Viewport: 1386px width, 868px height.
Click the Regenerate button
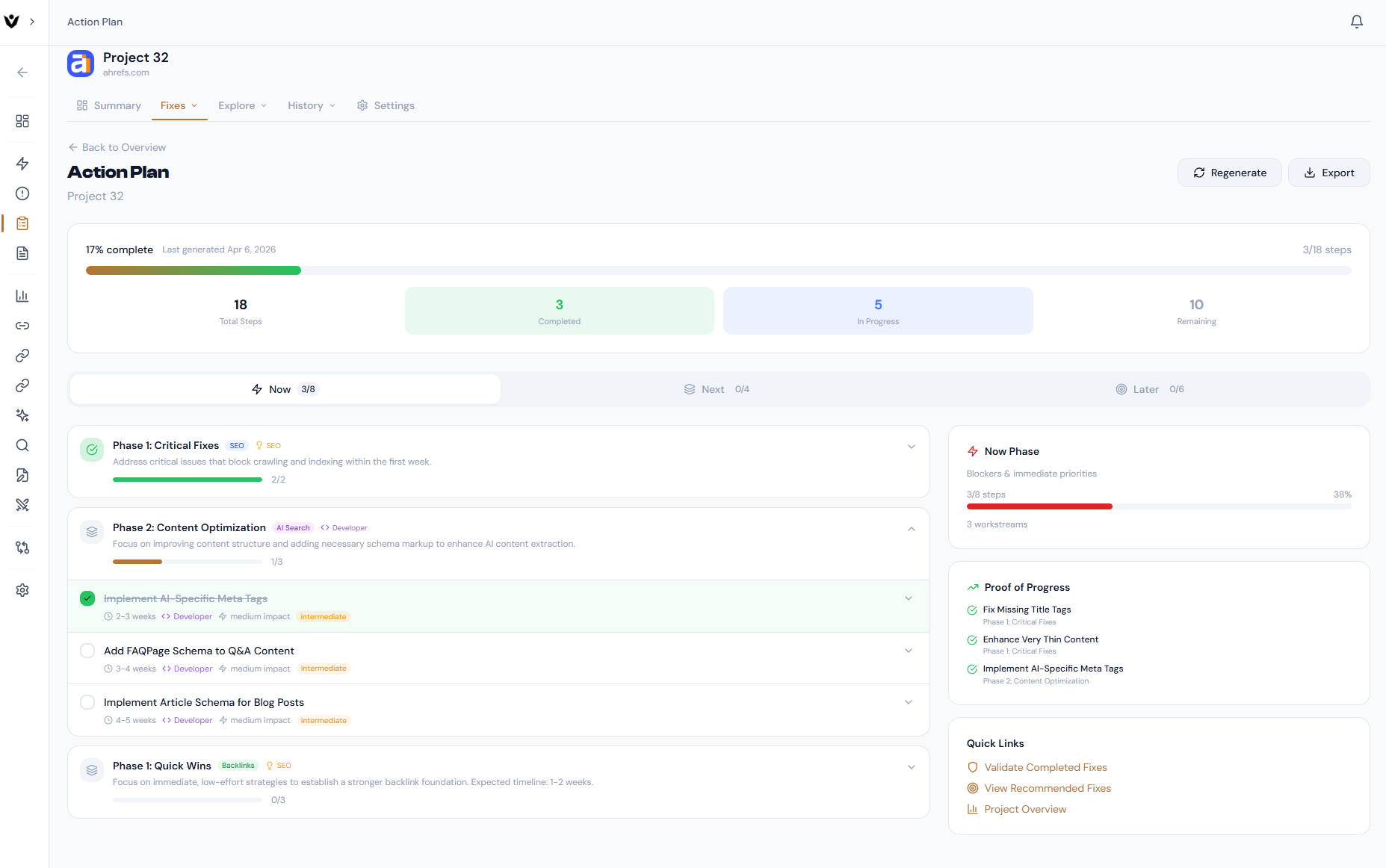[x=1230, y=173]
